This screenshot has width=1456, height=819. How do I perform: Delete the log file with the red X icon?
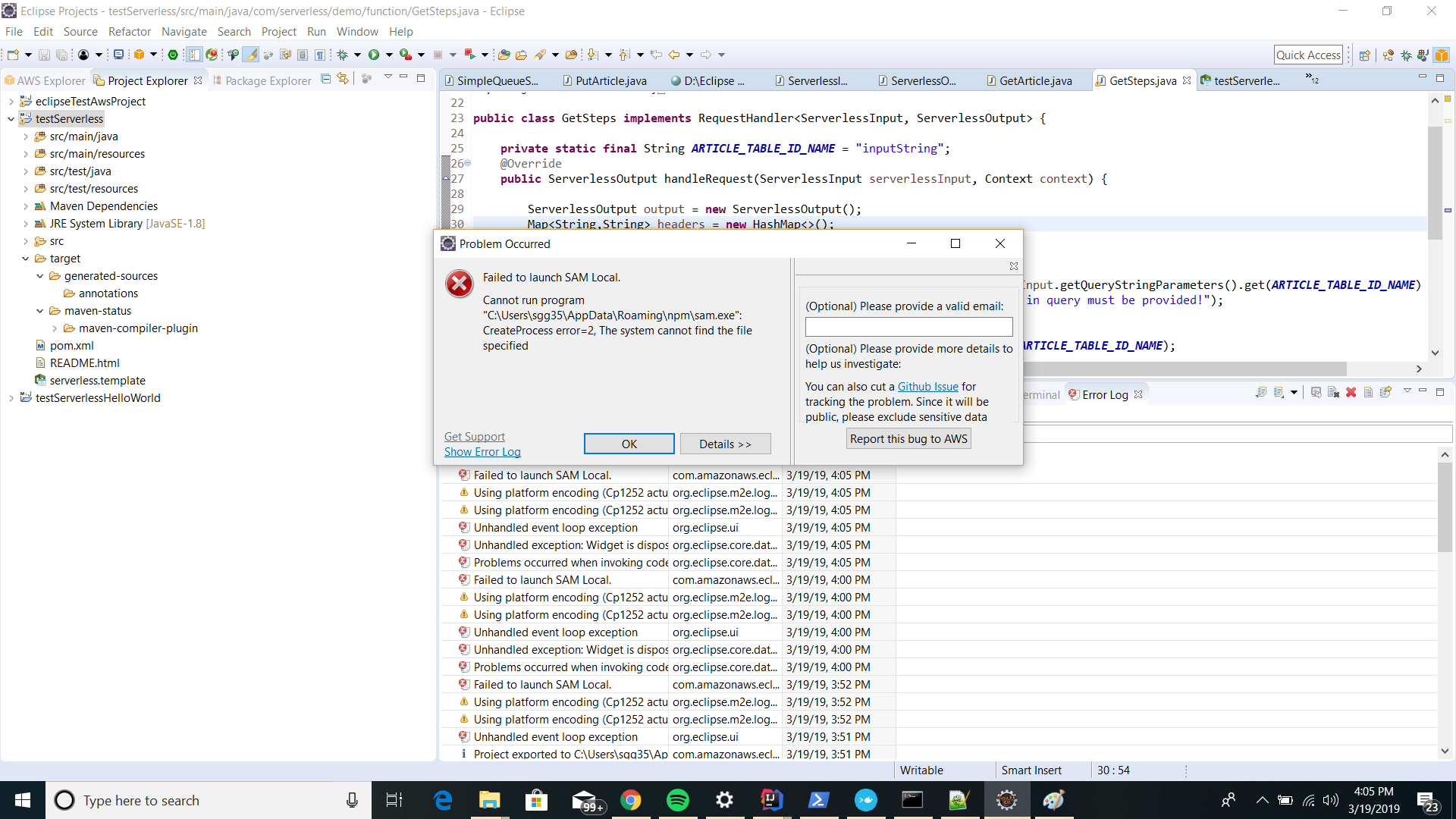tap(1351, 393)
